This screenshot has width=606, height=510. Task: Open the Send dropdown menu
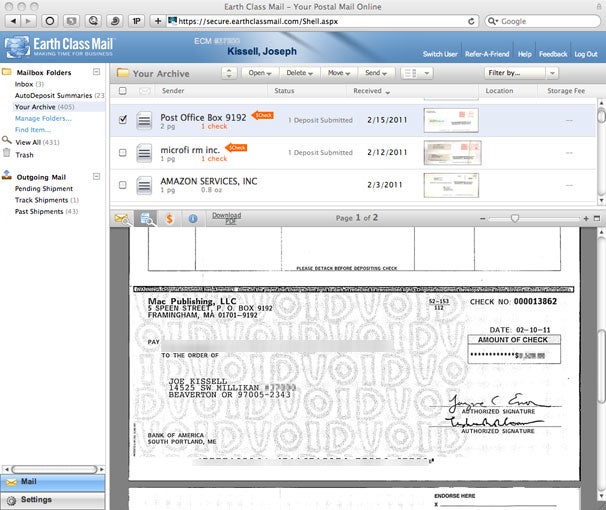pyautogui.click(x=376, y=73)
